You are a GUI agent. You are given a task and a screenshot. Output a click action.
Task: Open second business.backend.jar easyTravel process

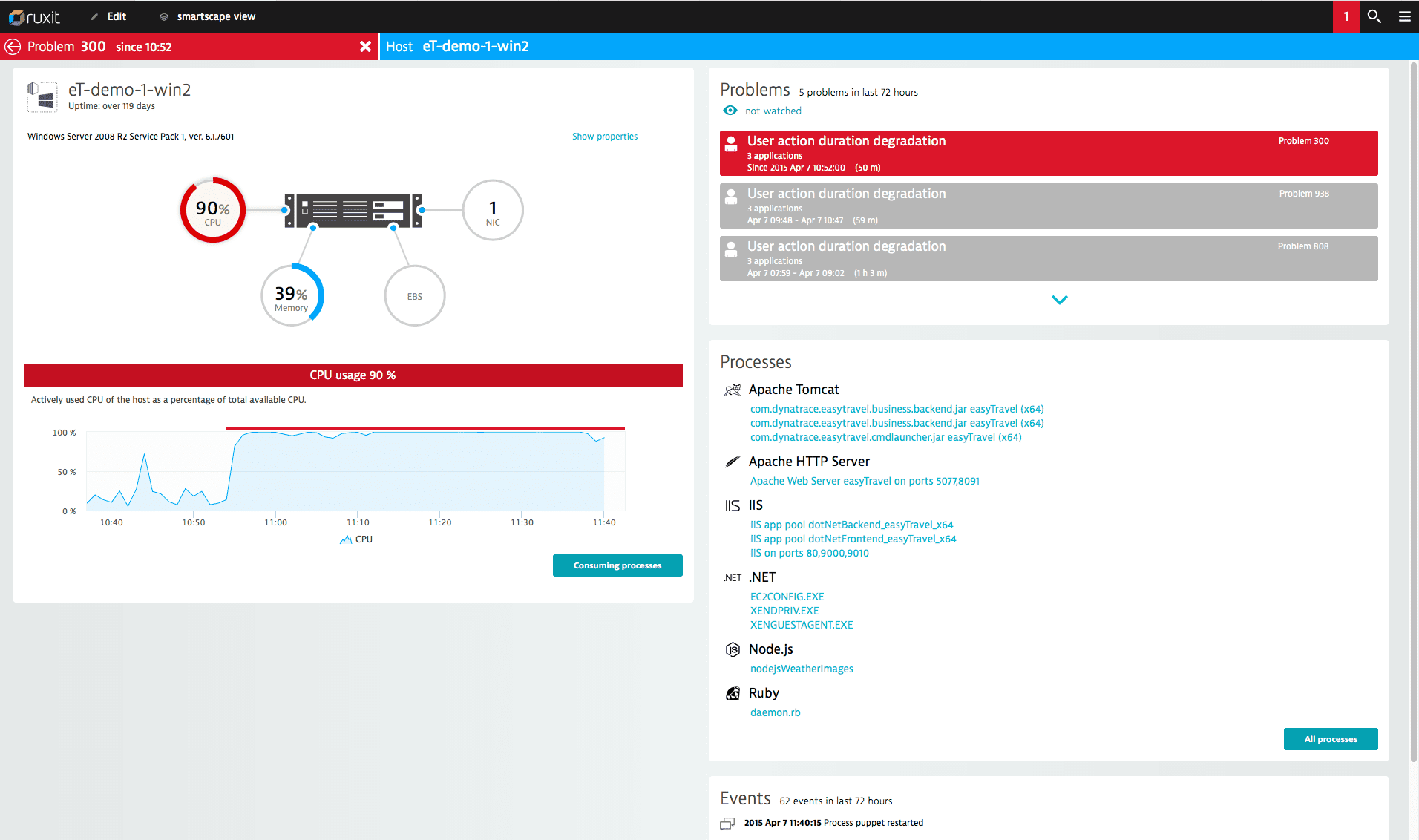click(897, 423)
